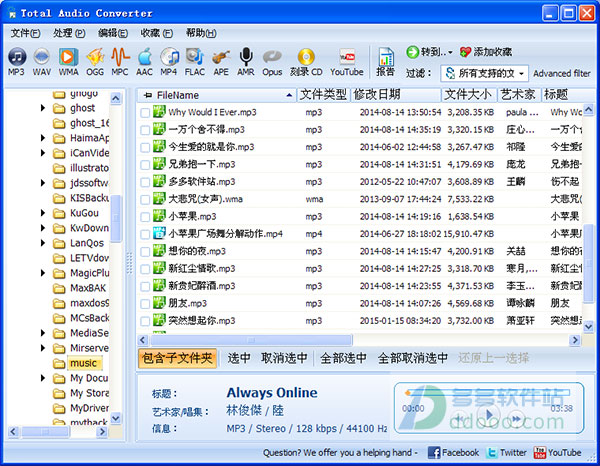Open YouTube link in status bar

coord(557,453)
